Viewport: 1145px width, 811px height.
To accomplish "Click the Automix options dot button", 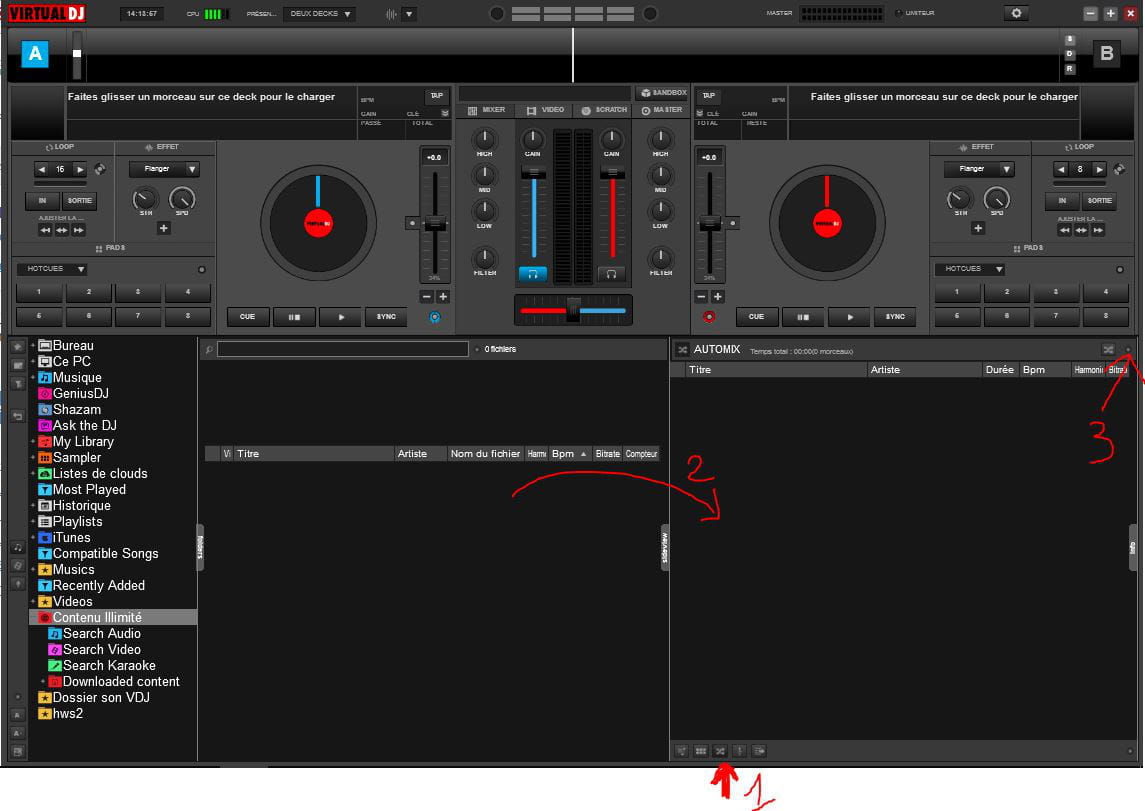I will [1128, 350].
